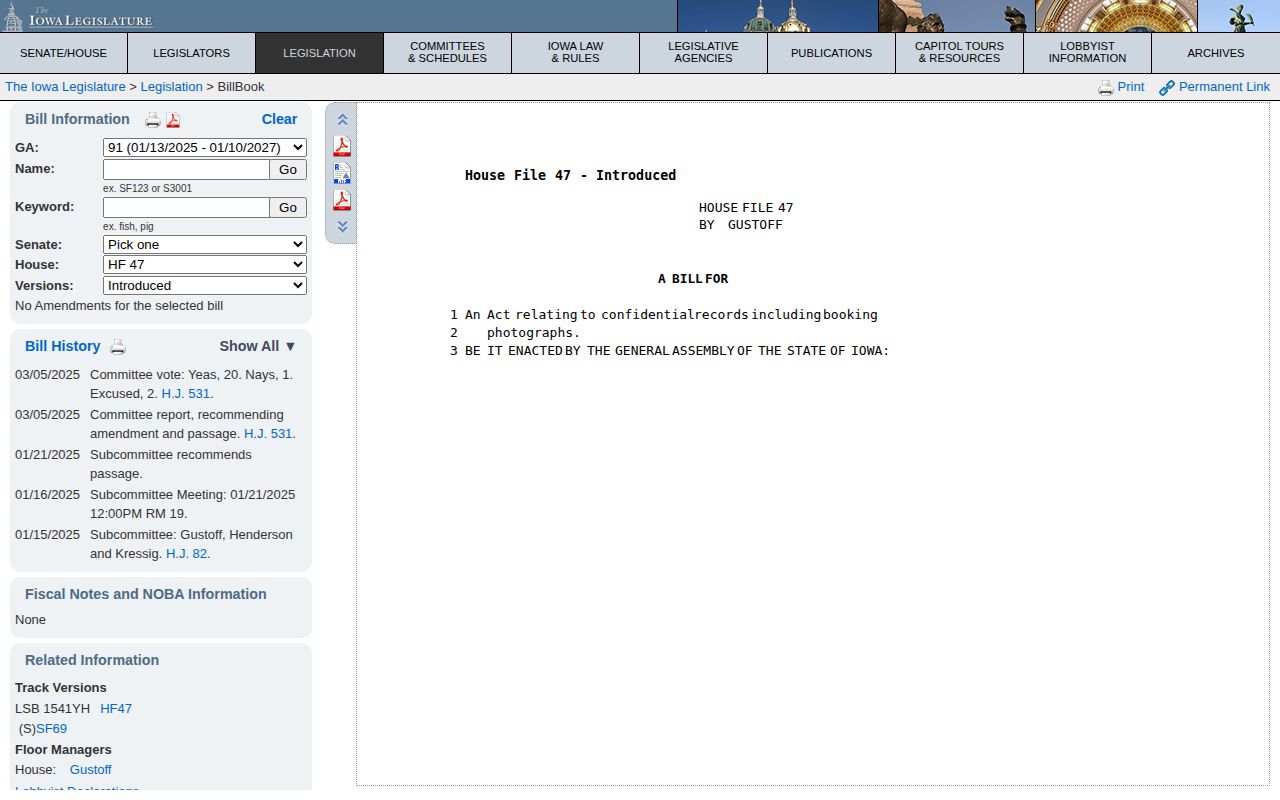Open the H.J. 82 journal link
The image size is (1280, 800).
tap(188, 554)
